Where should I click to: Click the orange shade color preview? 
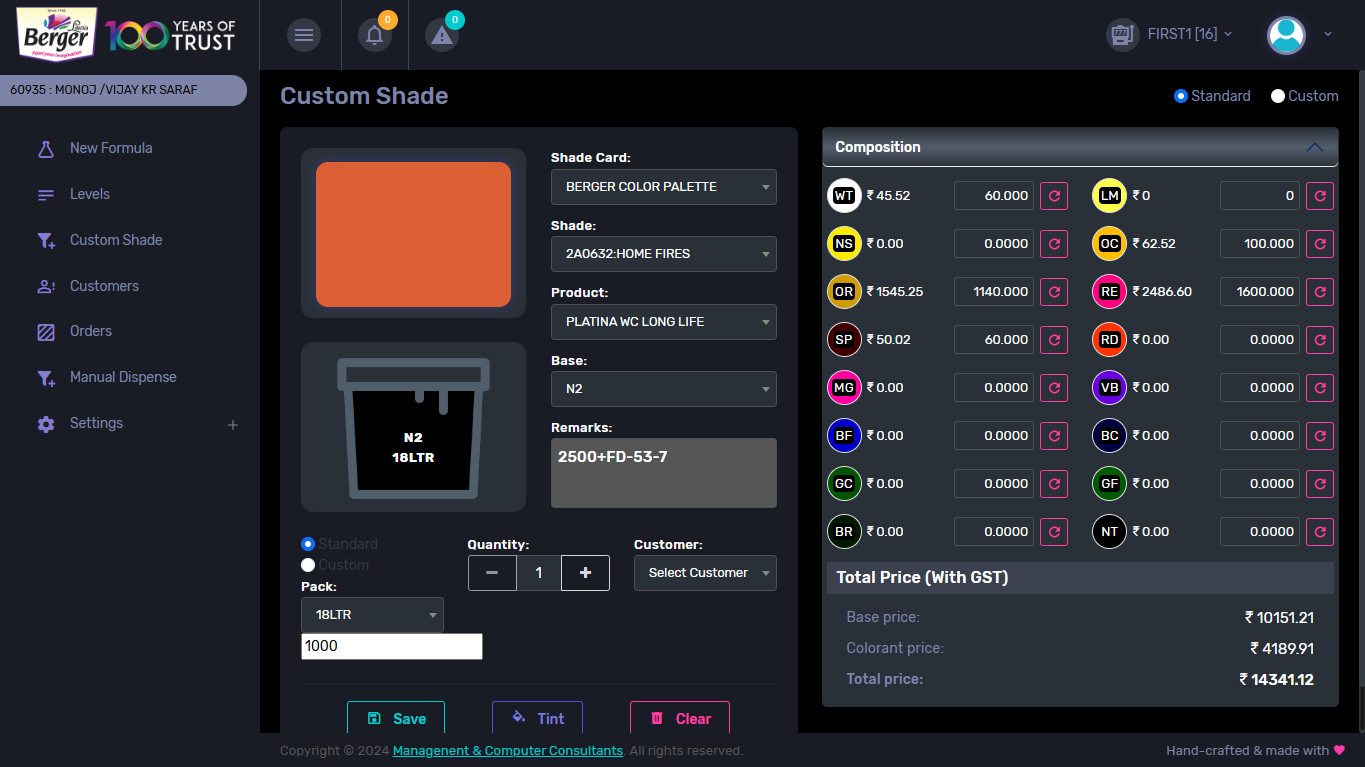point(413,234)
